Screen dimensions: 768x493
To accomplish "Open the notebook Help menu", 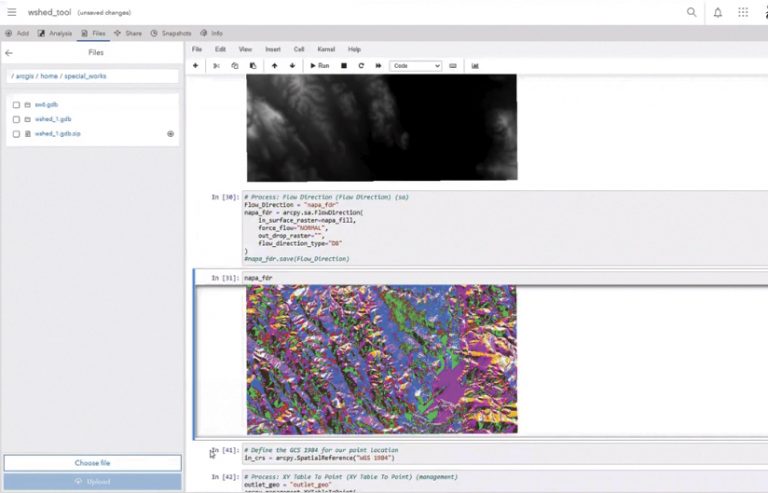I will point(354,49).
